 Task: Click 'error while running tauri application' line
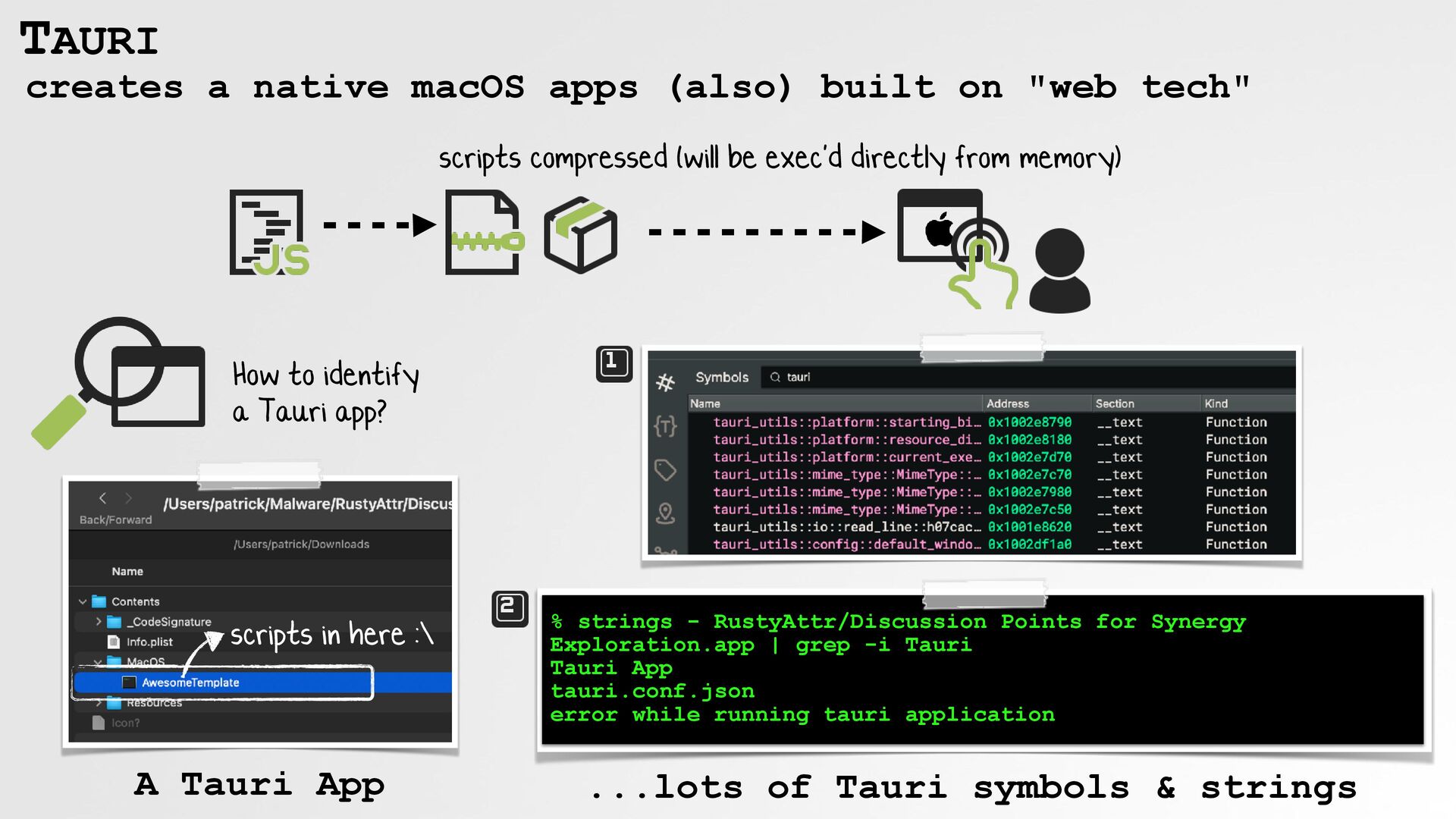[x=802, y=714]
